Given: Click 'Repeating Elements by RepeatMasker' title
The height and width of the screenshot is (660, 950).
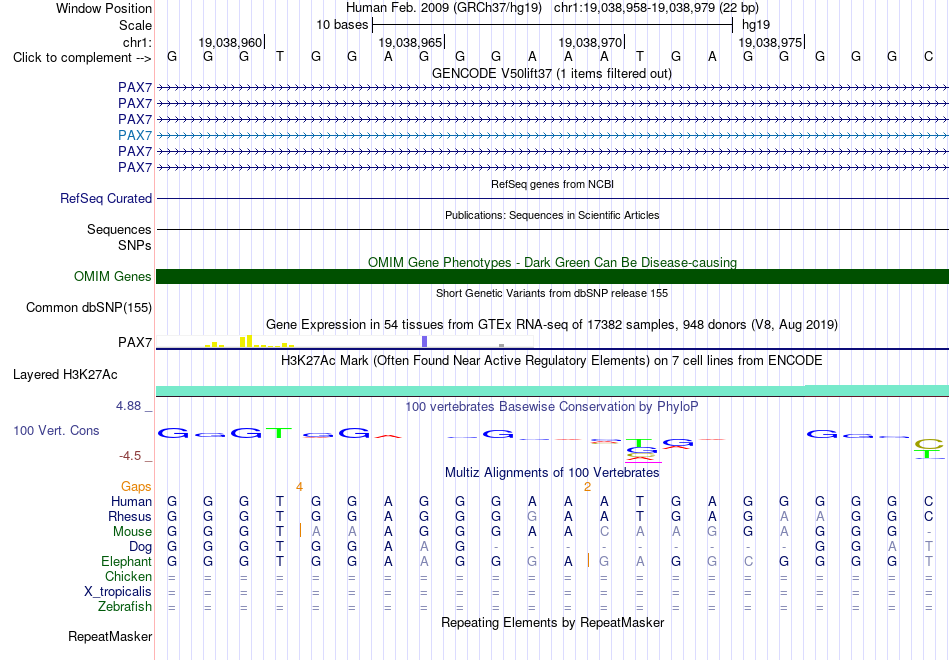Looking at the screenshot, I should (553, 623).
